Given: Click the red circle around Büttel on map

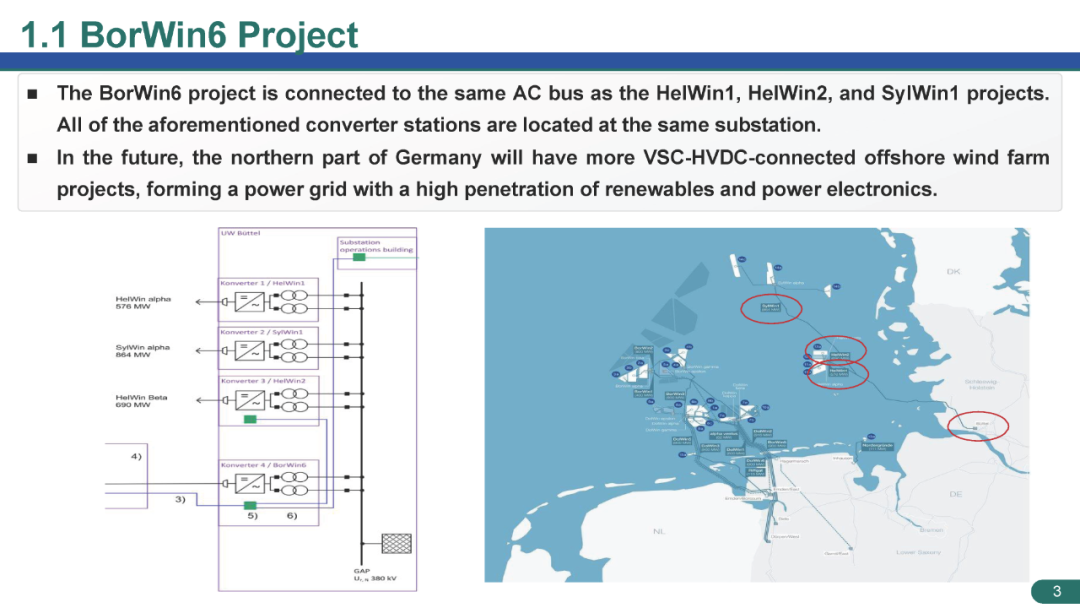Looking at the screenshot, I should [x=977, y=425].
